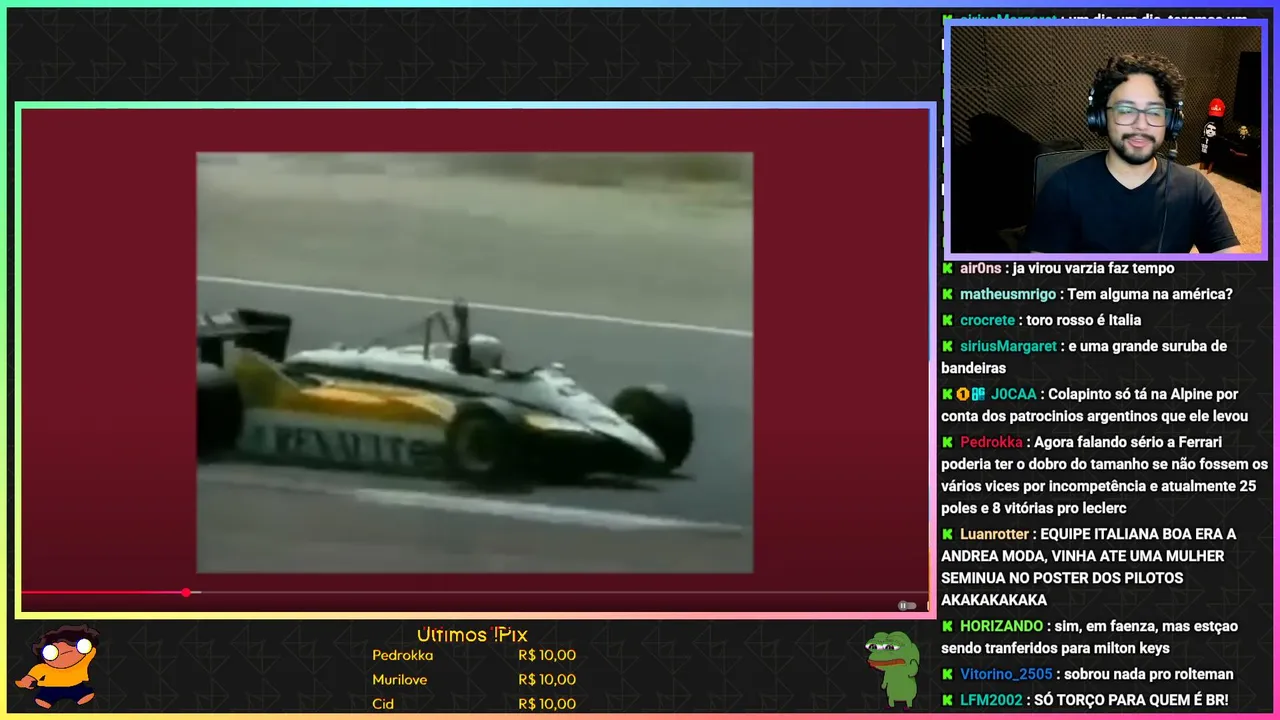Open siriusMargaret username above 'e uma grande suruba'
The image size is (1280, 720).
pos(1008,346)
